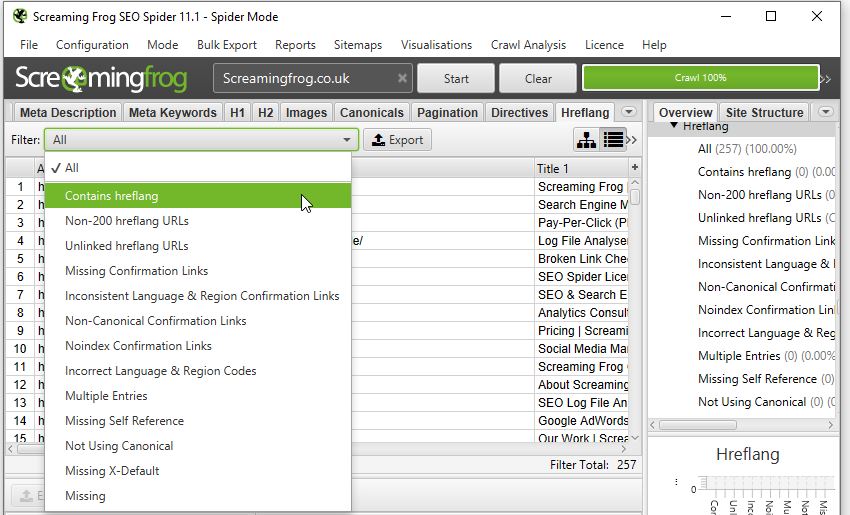This screenshot has width=850, height=515.
Task: Expand hidden toolbar items next to list view
Action: pos(632,140)
